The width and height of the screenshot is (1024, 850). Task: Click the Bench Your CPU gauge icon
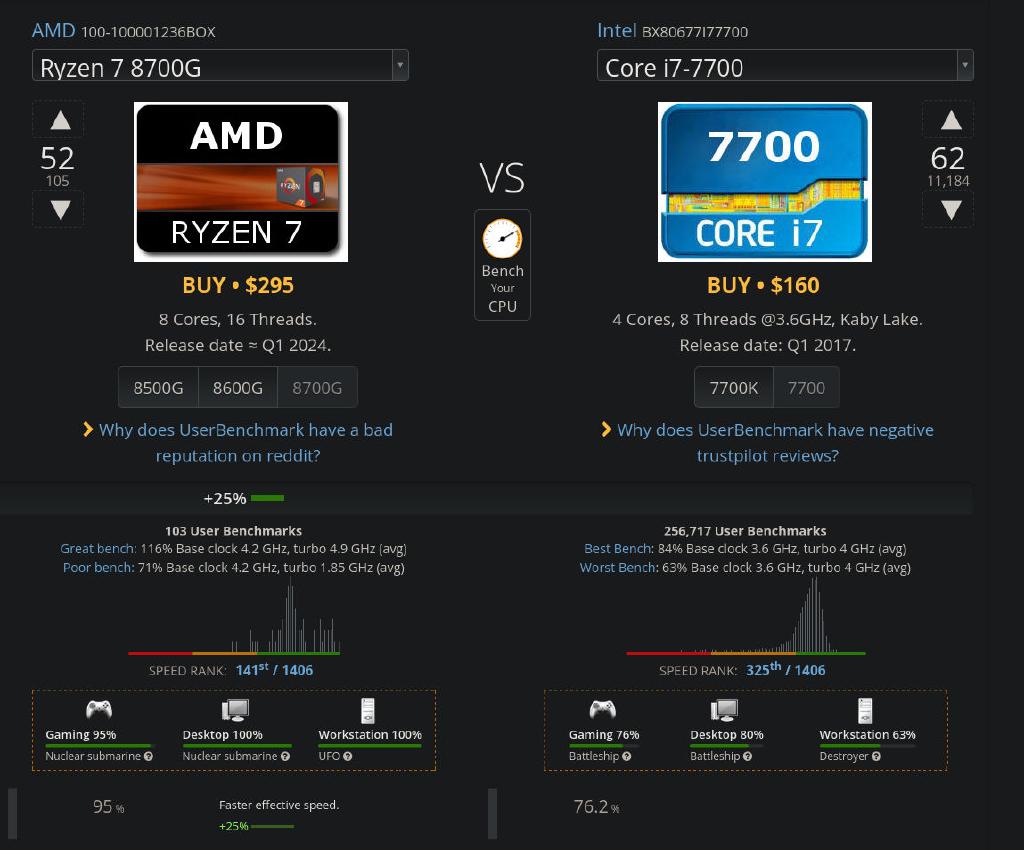tap(502, 239)
